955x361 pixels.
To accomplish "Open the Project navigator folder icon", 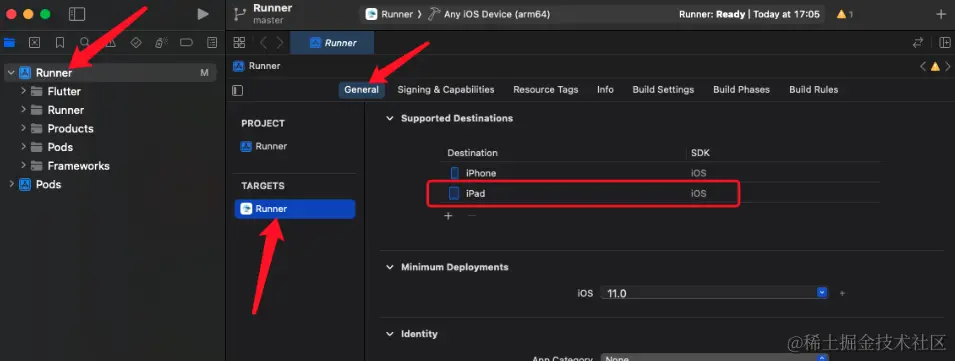I will click(x=9, y=43).
